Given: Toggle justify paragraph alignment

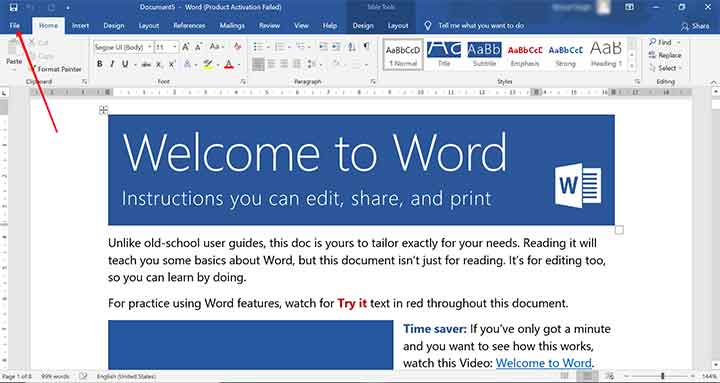Looking at the screenshot, I should click(x=297, y=64).
